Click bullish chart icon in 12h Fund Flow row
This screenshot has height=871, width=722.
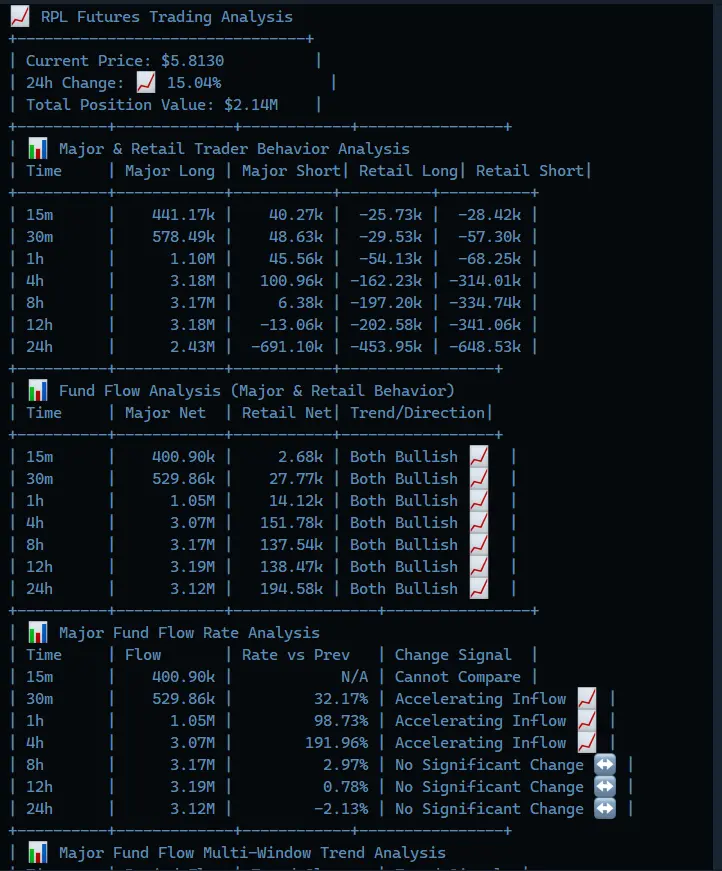click(x=479, y=567)
